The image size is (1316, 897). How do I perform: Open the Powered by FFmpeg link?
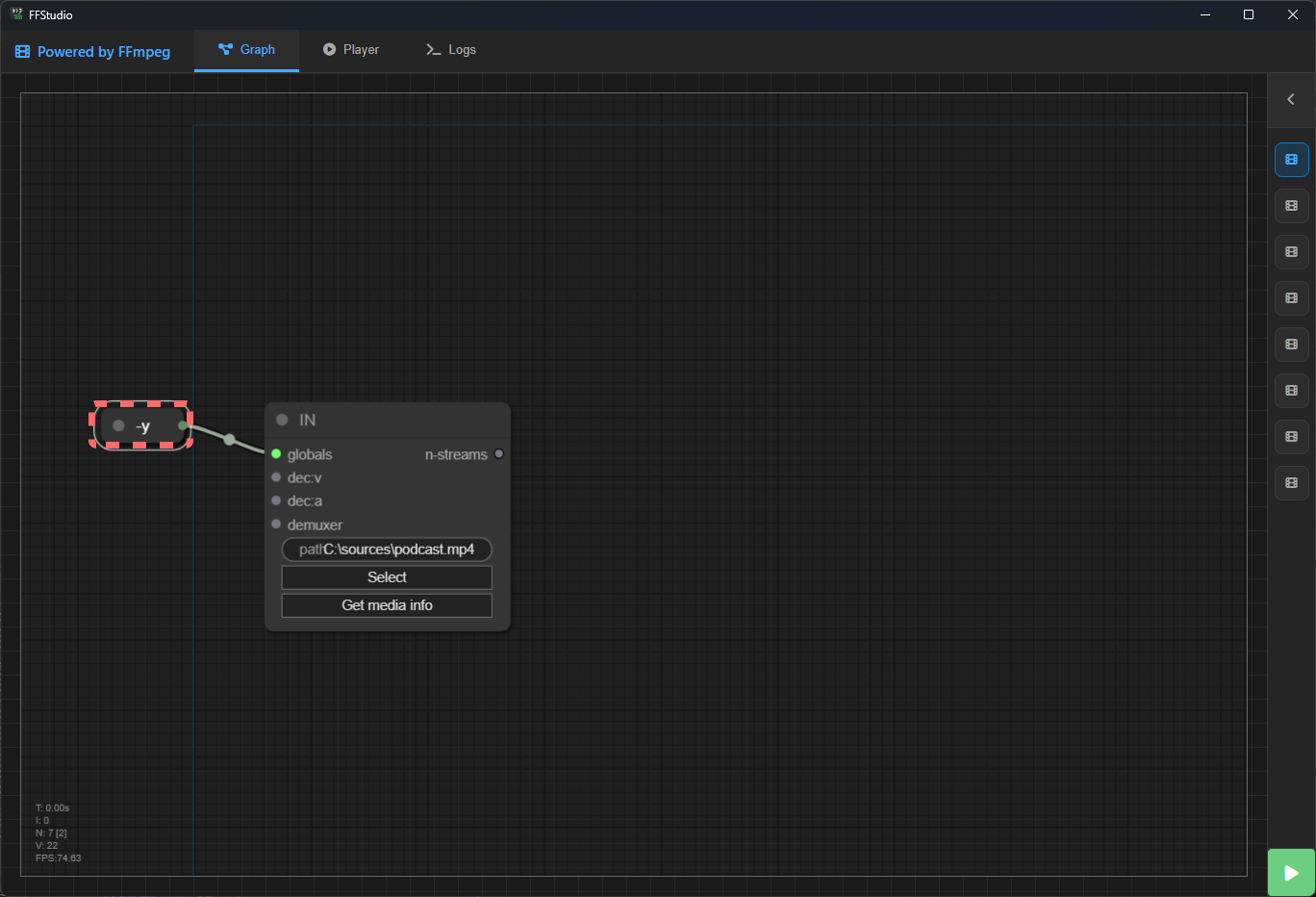92,52
